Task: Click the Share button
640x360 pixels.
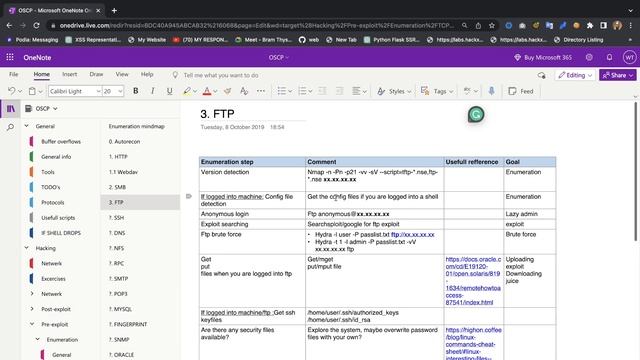Action: click(x=618, y=75)
